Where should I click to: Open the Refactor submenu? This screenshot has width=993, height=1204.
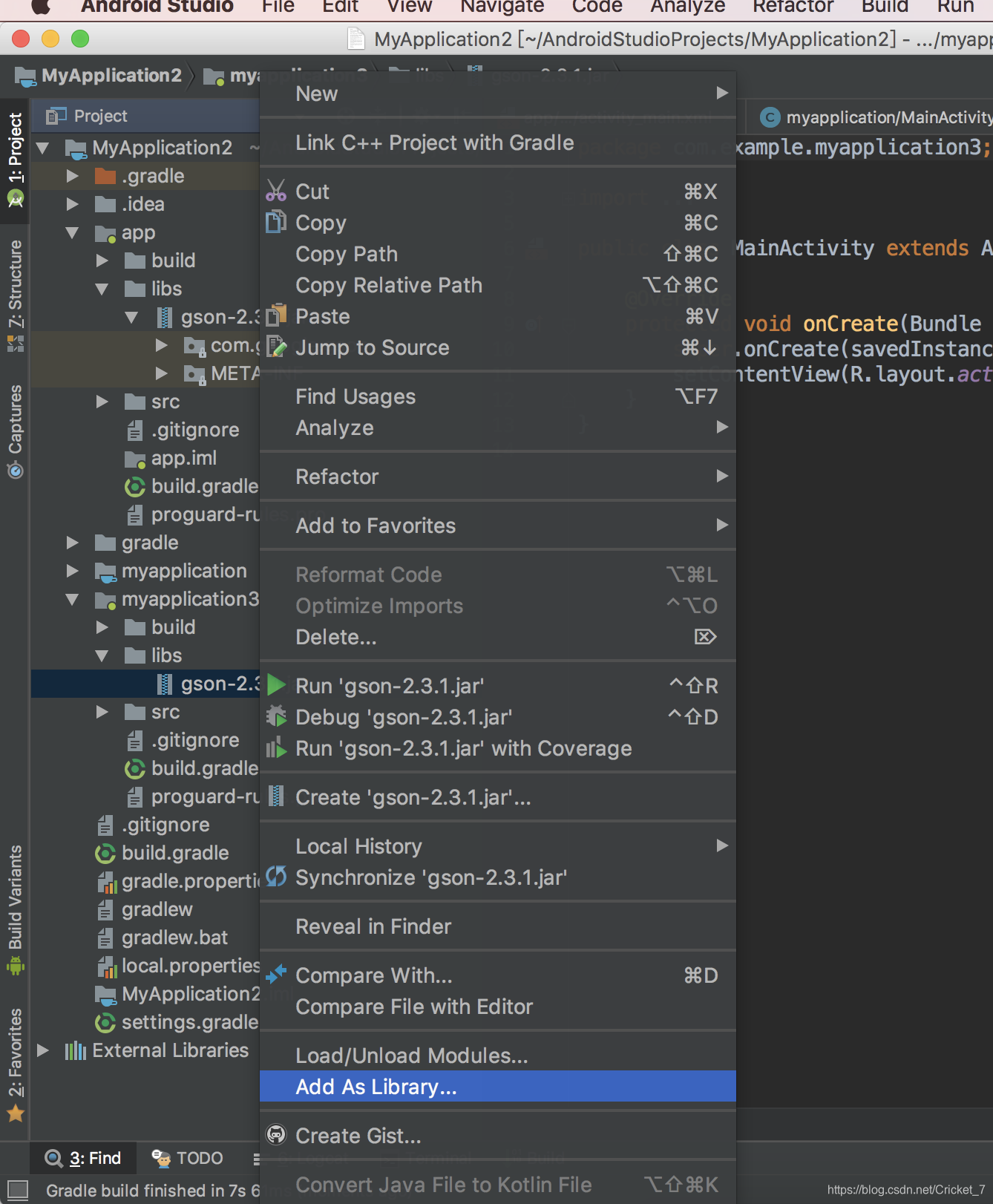tap(498, 477)
